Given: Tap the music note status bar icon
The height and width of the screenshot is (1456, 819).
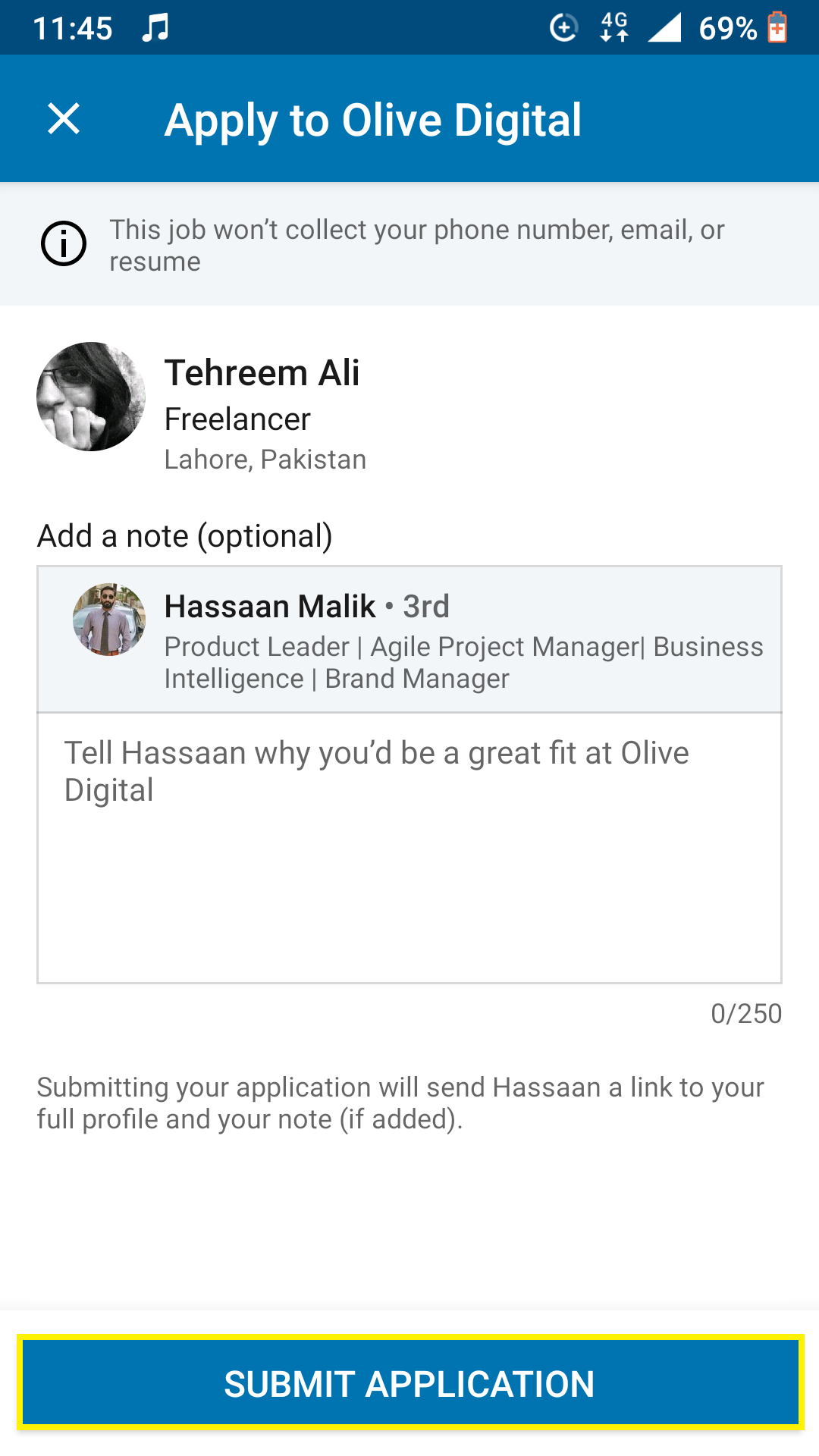Looking at the screenshot, I should click(155, 28).
